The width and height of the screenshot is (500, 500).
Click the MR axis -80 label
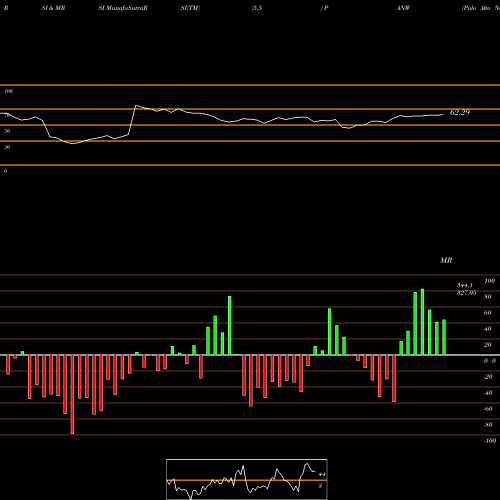(488, 425)
